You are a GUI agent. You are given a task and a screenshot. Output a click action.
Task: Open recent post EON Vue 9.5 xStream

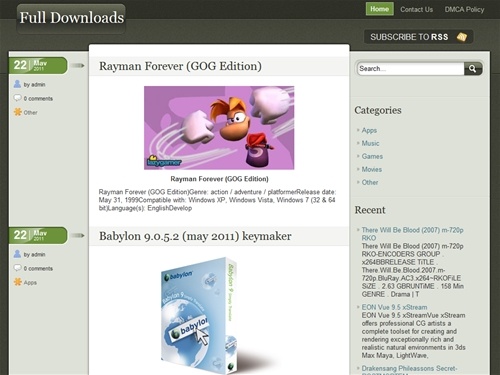pyautogui.click(x=394, y=307)
